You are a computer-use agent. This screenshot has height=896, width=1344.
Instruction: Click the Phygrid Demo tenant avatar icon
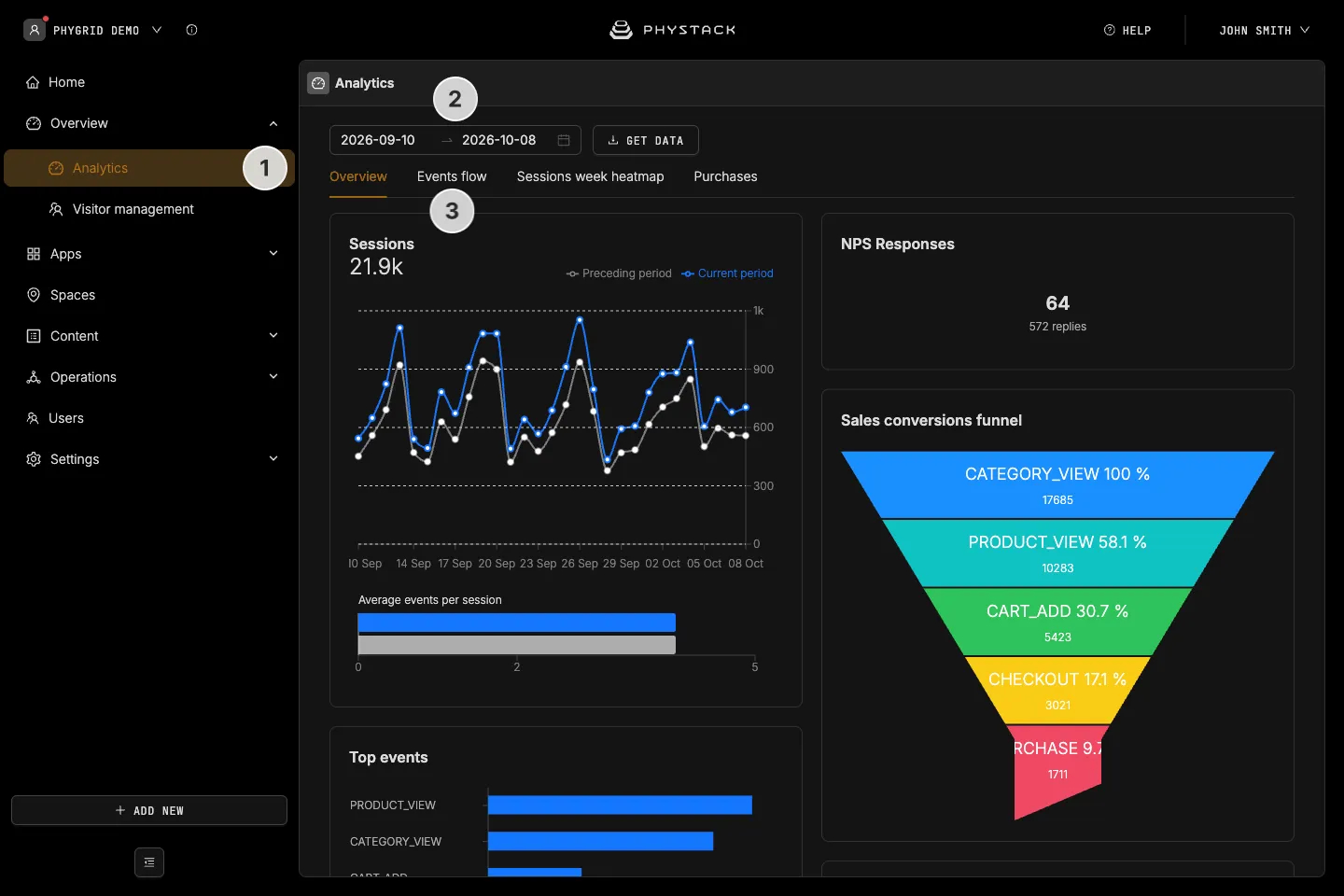pos(35,30)
